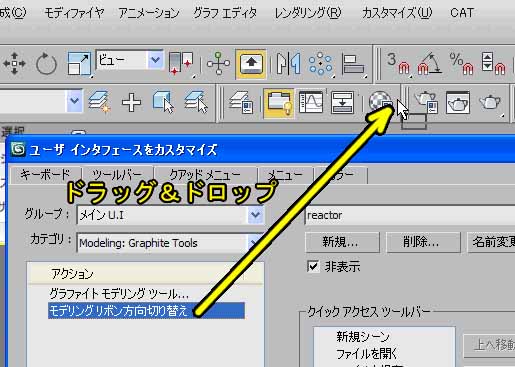This screenshot has width=515, height=367.
Task: Open the モディファイヤ menu
Action: (x=74, y=13)
